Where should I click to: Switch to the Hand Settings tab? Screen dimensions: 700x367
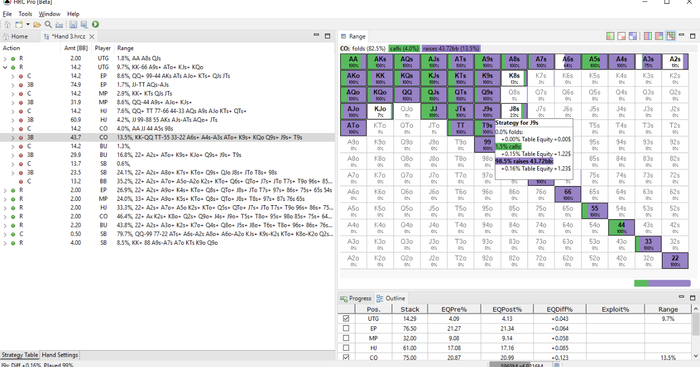pos(60,355)
